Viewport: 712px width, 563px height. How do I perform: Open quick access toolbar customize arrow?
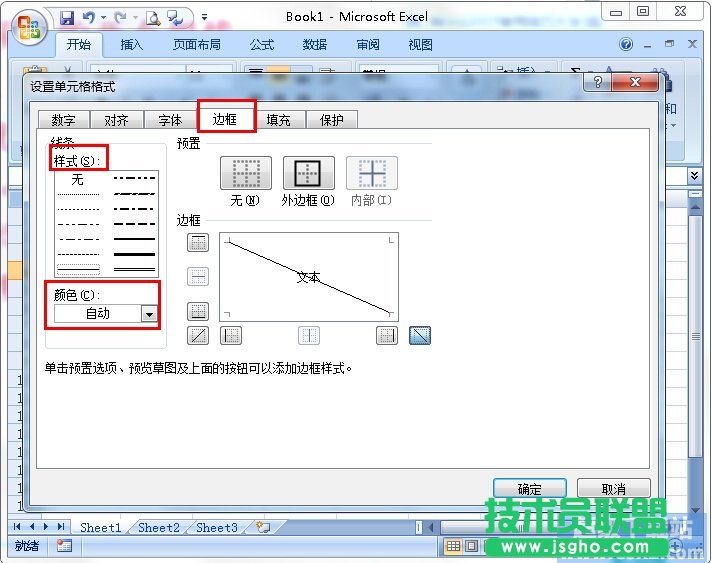click(x=205, y=18)
